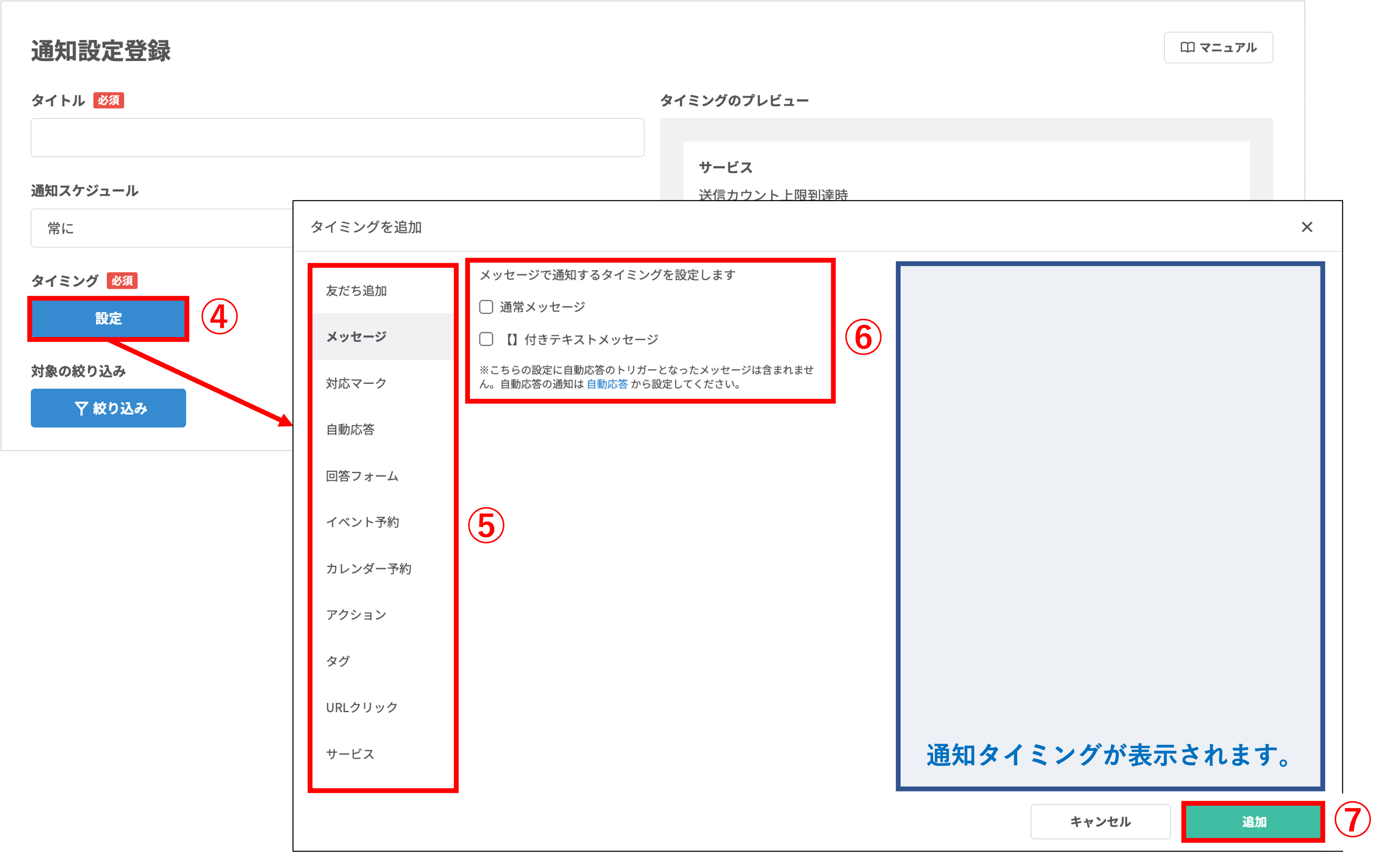This screenshot has width=1395, height=868.
Task: Select the 対応マーク category
Action: coord(356,383)
